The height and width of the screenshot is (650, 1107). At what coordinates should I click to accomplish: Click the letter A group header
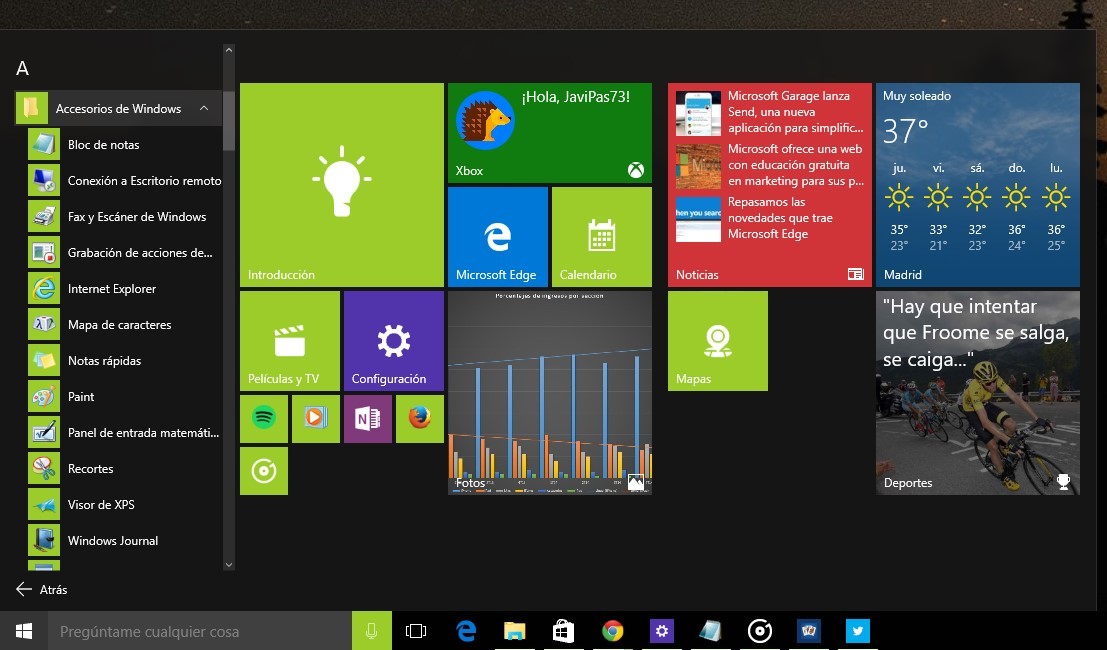[23, 68]
